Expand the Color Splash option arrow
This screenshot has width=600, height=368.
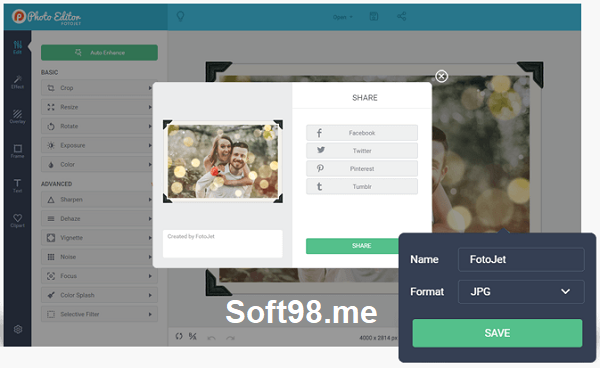150,295
